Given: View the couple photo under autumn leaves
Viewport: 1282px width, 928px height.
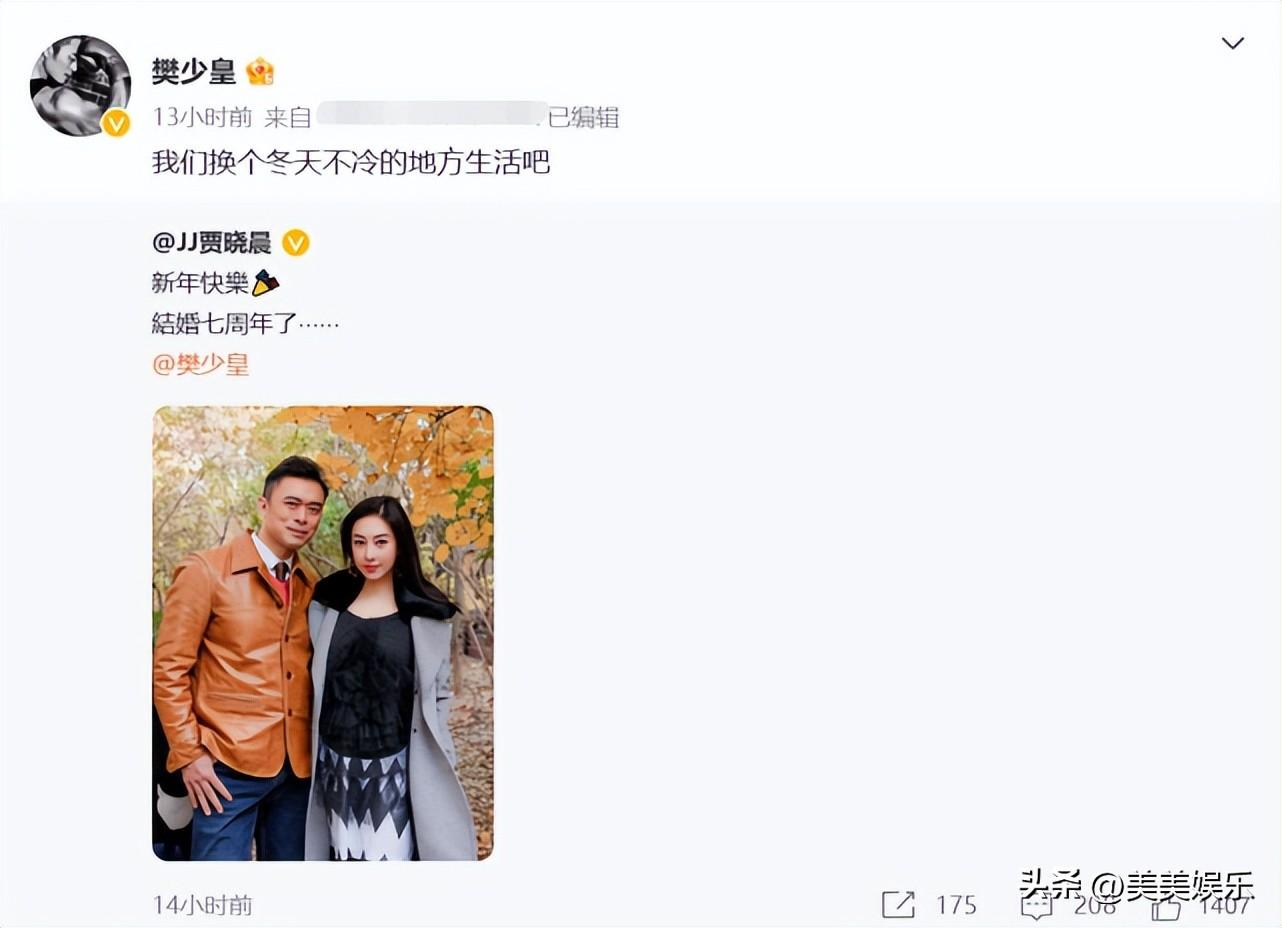Looking at the screenshot, I should tap(323, 633).
